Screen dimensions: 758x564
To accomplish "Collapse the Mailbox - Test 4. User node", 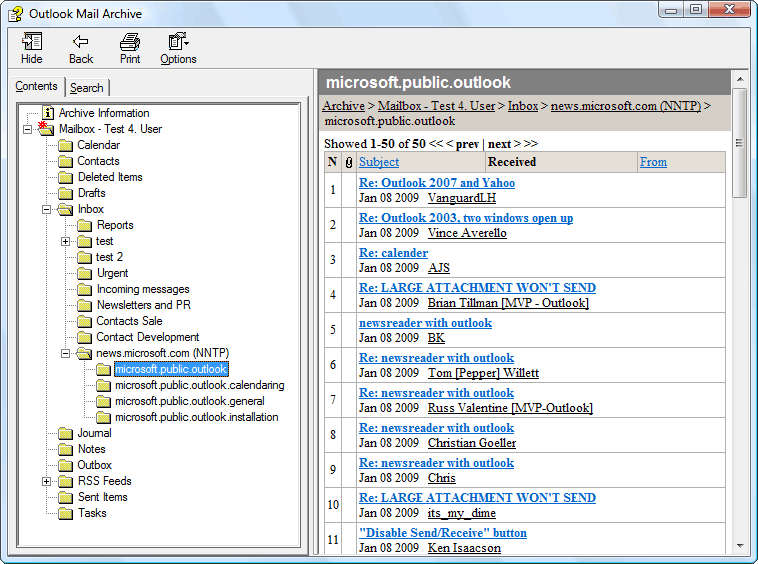I will pos(28,129).
